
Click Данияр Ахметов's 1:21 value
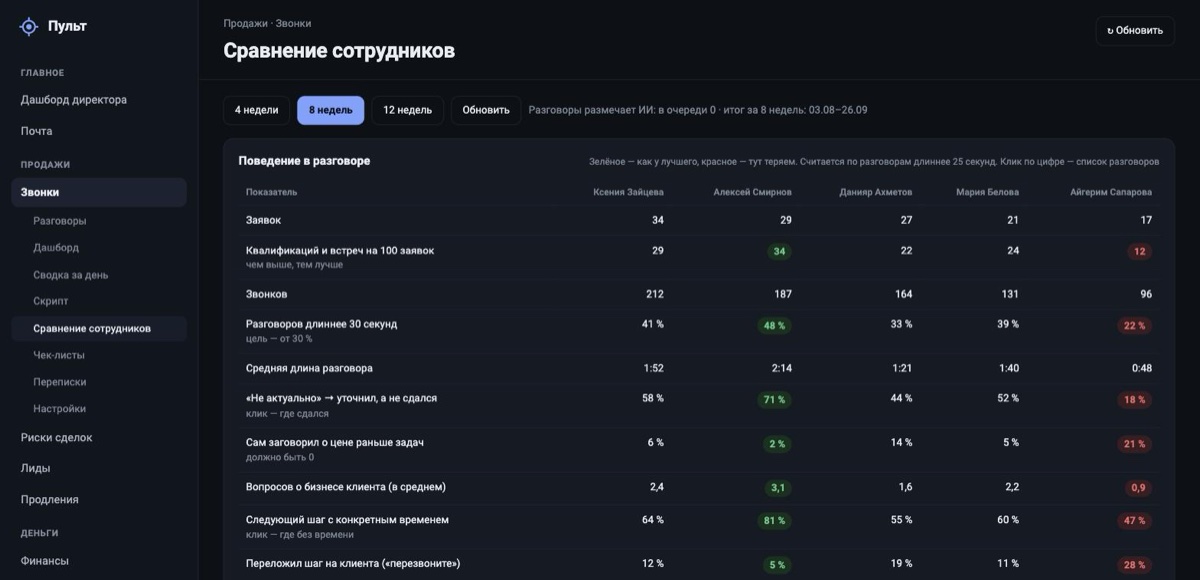tap(902, 368)
